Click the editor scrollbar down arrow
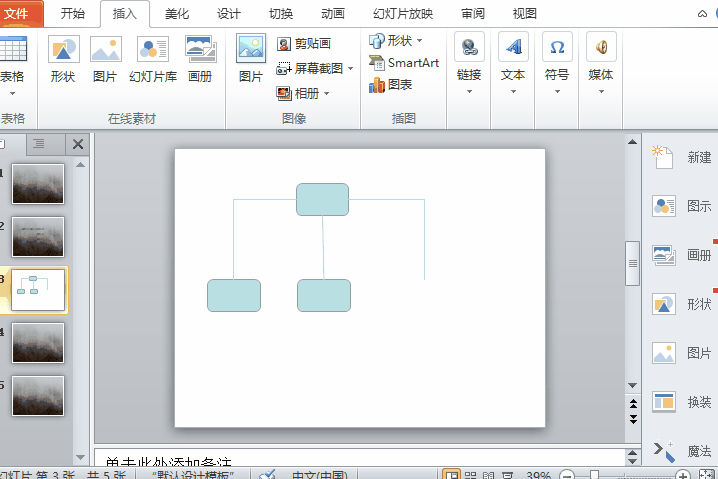This screenshot has width=718, height=479. (x=632, y=386)
